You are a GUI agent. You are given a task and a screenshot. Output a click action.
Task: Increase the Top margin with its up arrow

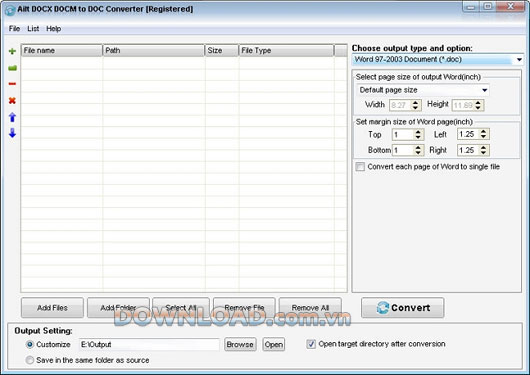(418, 132)
